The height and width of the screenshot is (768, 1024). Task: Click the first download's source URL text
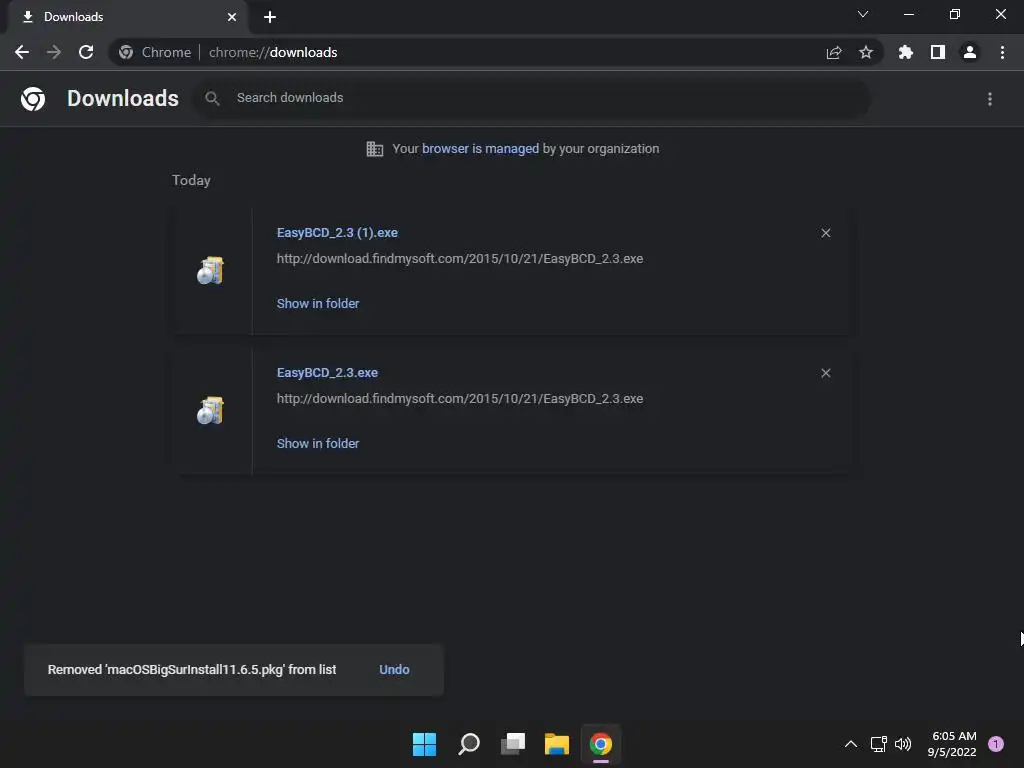[x=460, y=259]
